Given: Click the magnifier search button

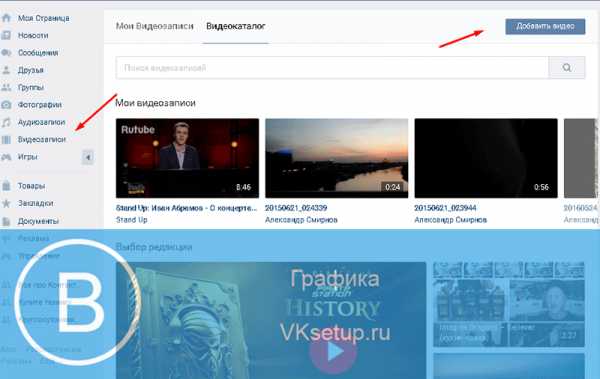Looking at the screenshot, I should coord(567,68).
